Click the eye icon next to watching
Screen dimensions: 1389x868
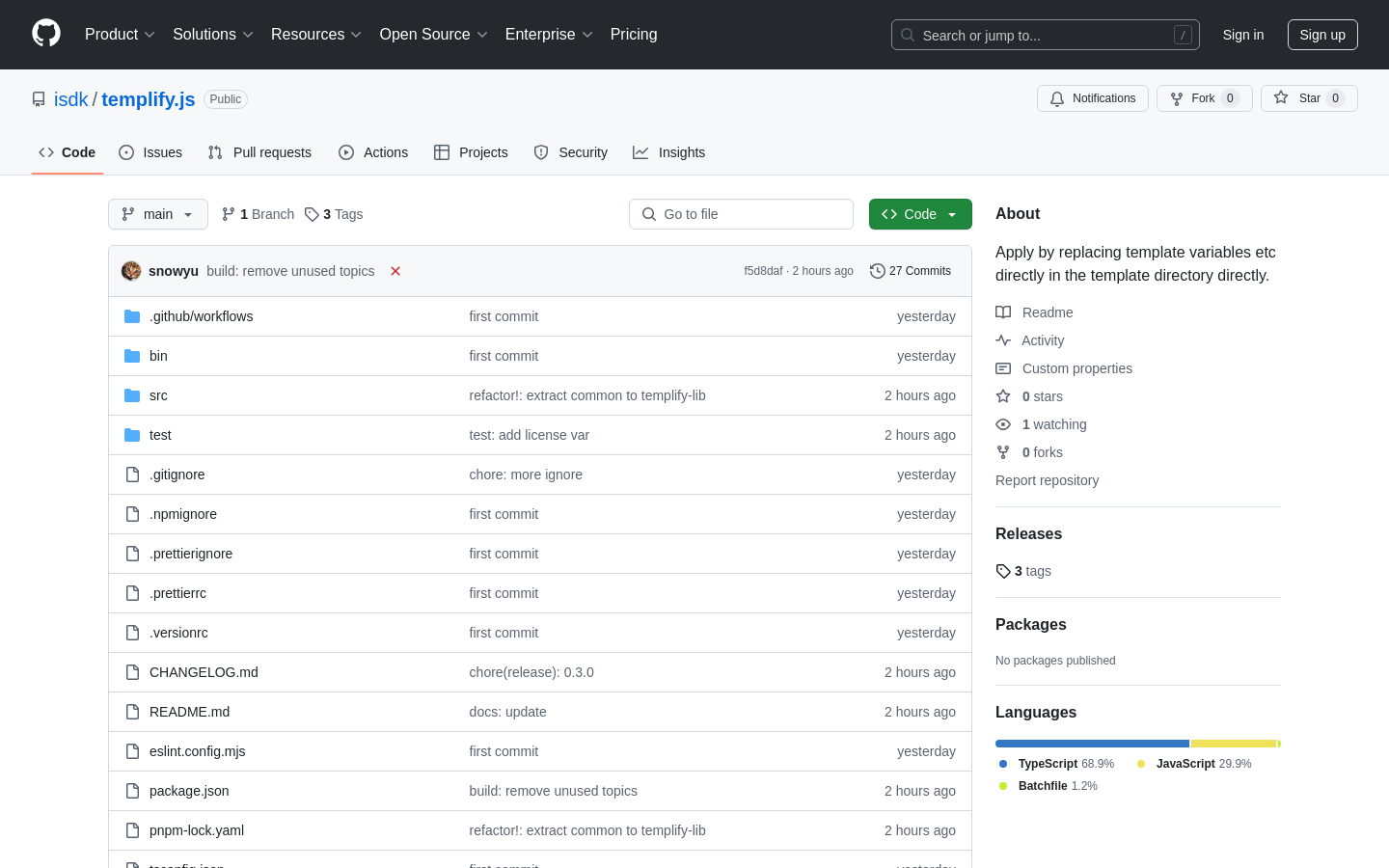tap(1003, 424)
